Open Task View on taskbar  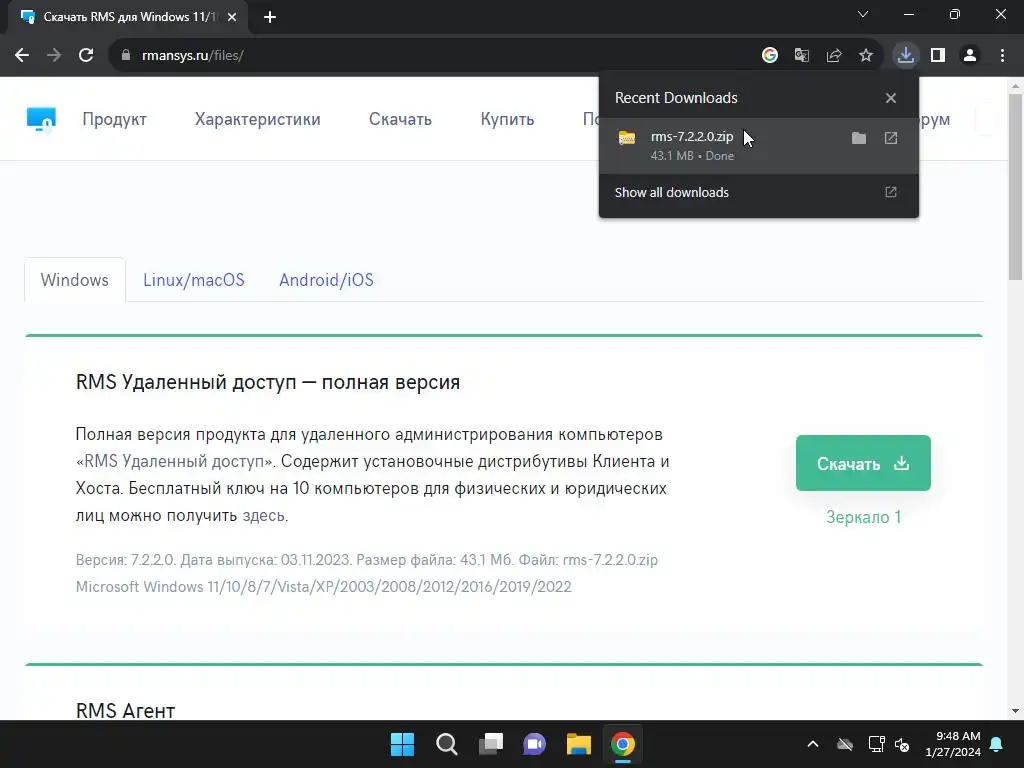[x=490, y=744]
